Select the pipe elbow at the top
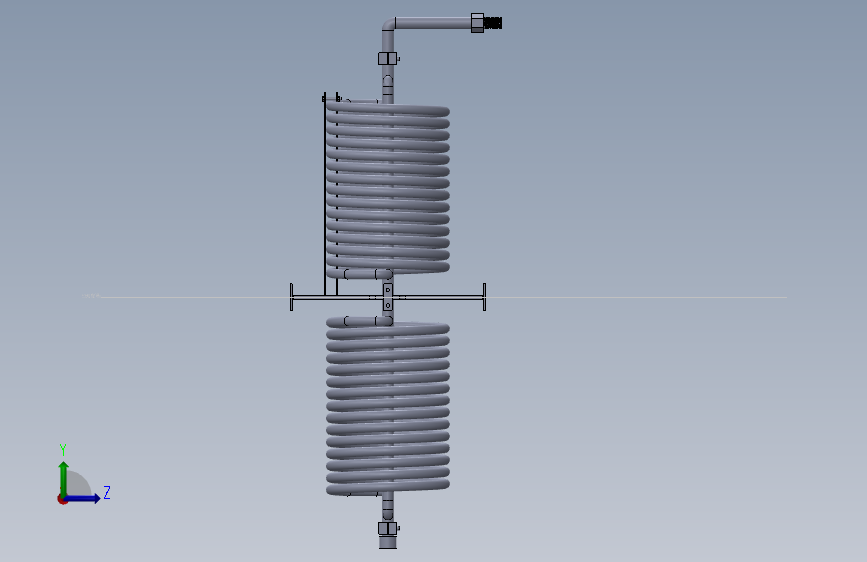 click(388, 25)
